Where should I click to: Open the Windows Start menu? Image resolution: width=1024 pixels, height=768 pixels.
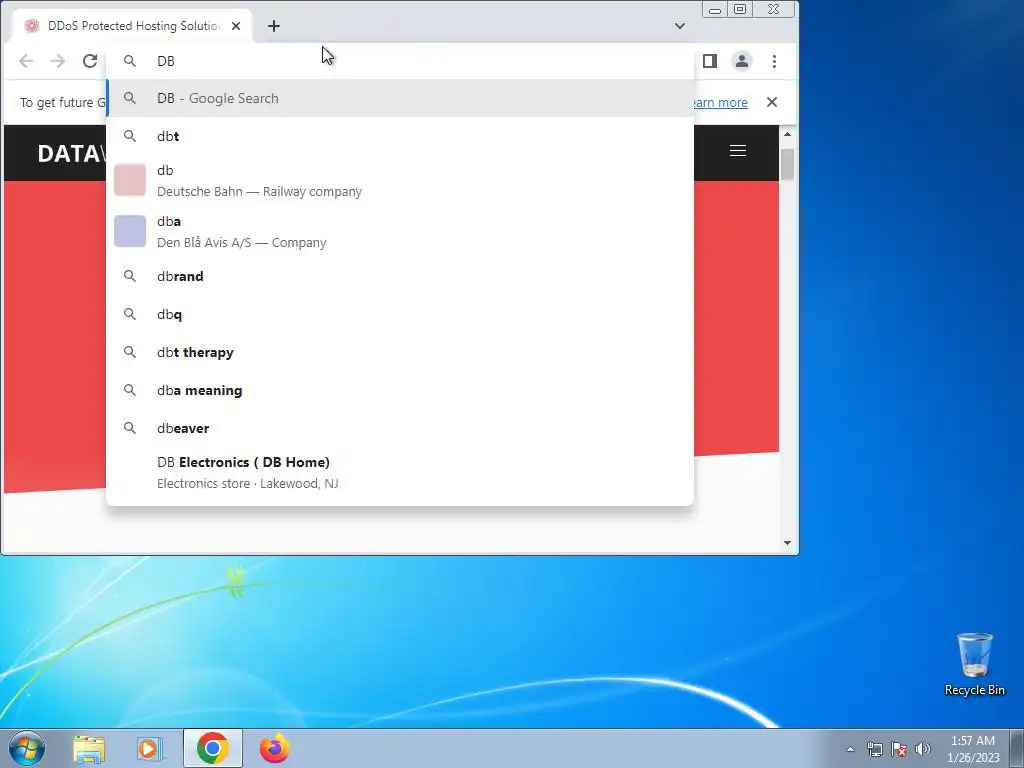click(27, 748)
